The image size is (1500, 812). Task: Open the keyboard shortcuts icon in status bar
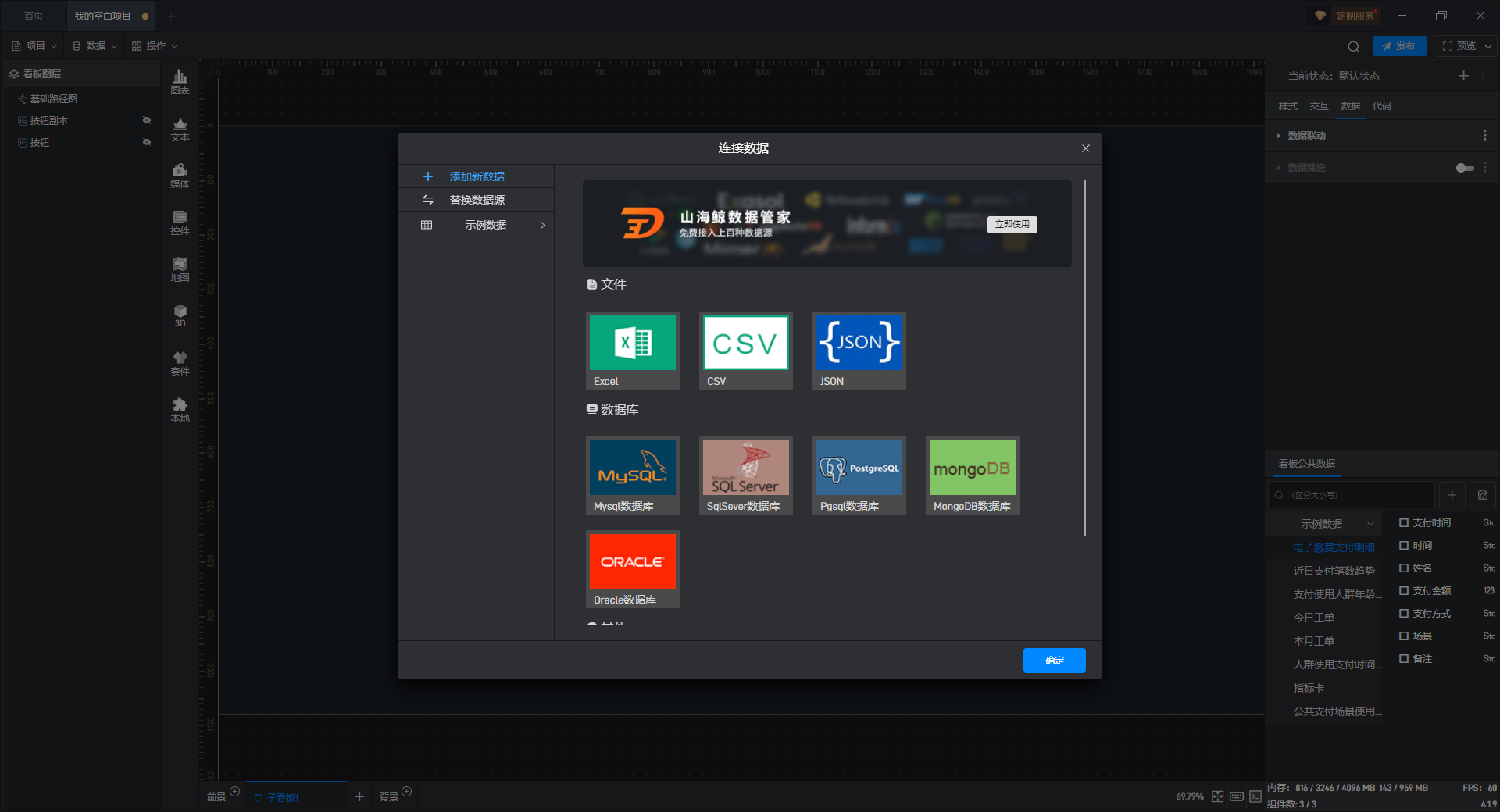[1237, 796]
